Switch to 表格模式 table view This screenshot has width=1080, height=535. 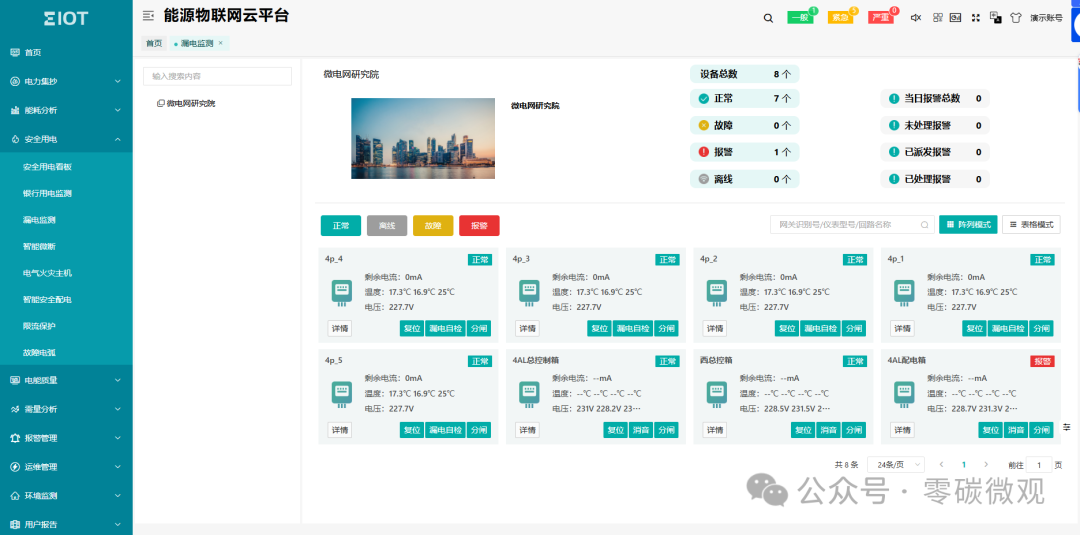[x=1031, y=224]
